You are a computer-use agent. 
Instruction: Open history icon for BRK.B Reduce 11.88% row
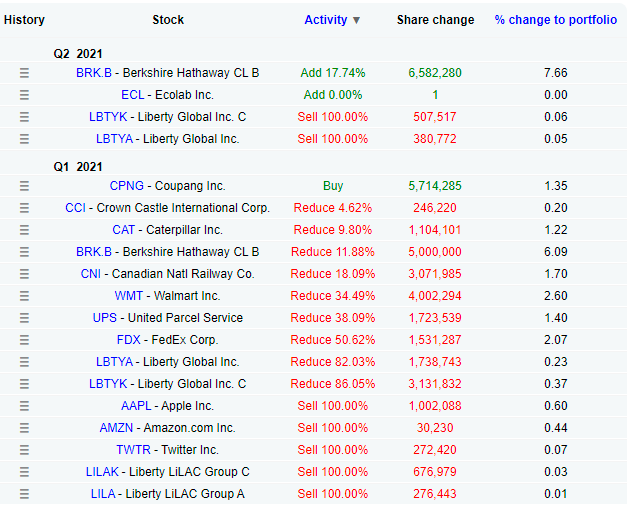point(24,252)
